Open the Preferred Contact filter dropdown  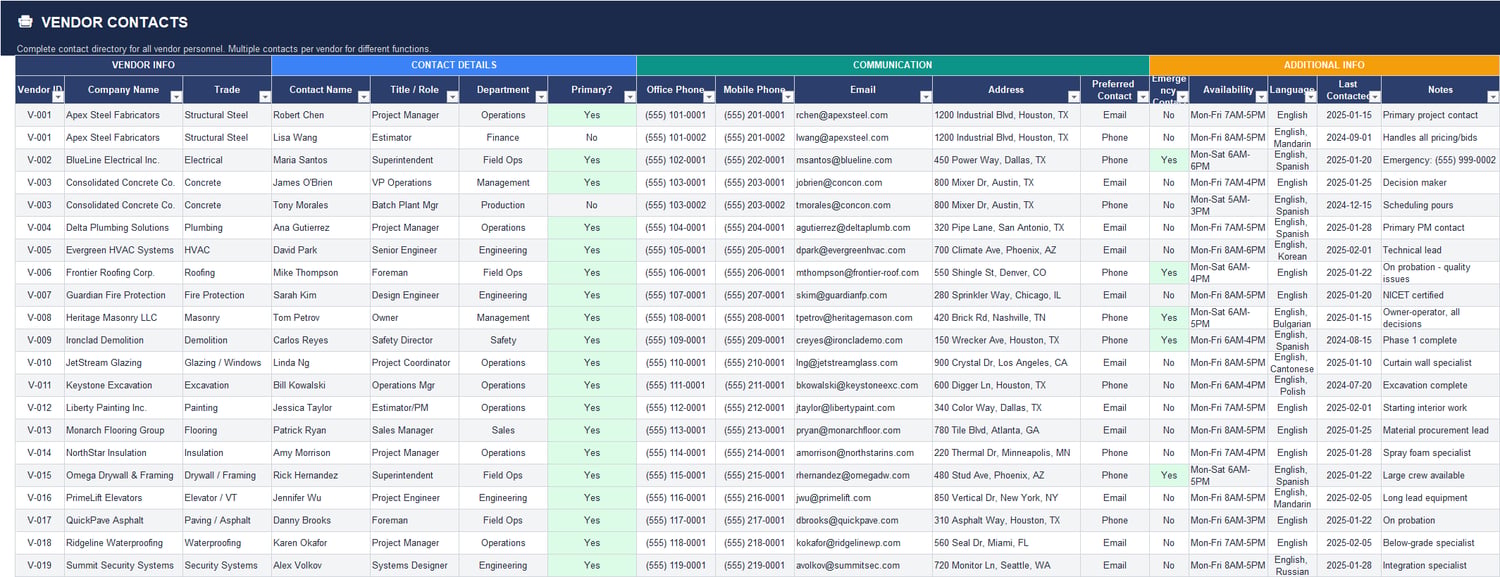pos(1142,97)
